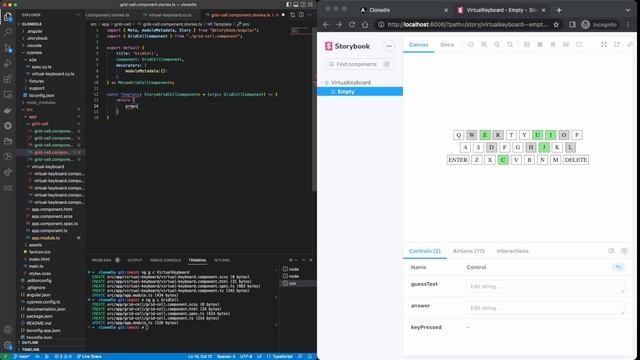The width and height of the screenshot is (640, 360).
Task: Go full screen in Storybook toolbar
Action: click(x=604, y=44)
